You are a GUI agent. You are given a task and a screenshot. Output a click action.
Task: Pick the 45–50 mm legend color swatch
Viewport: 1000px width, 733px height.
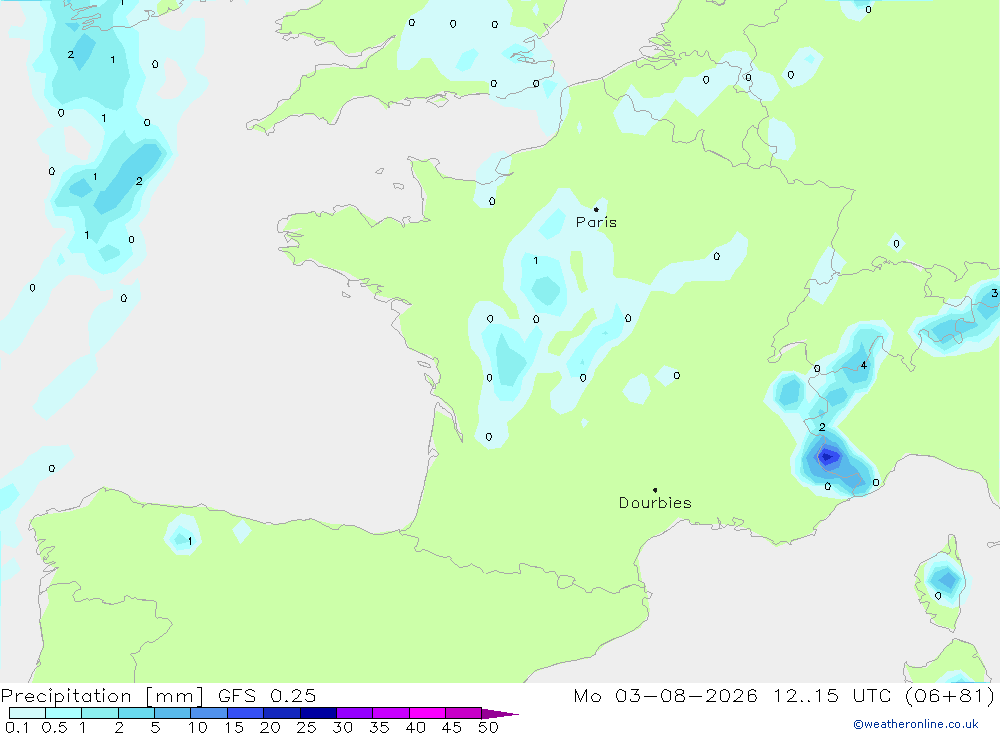tap(463, 713)
